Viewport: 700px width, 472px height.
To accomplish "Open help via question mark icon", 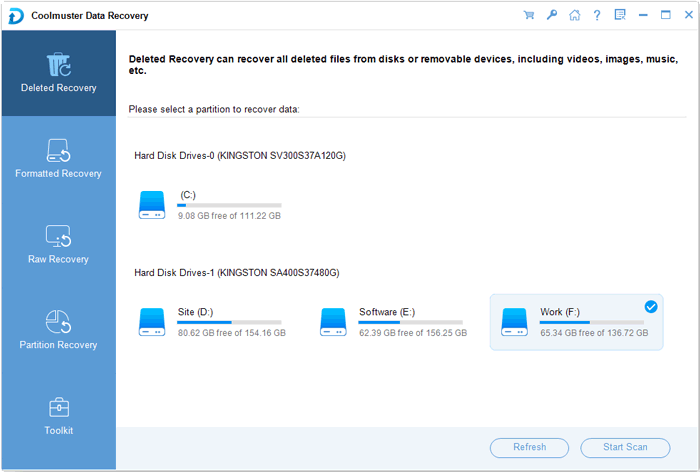I will click(x=597, y=15).
